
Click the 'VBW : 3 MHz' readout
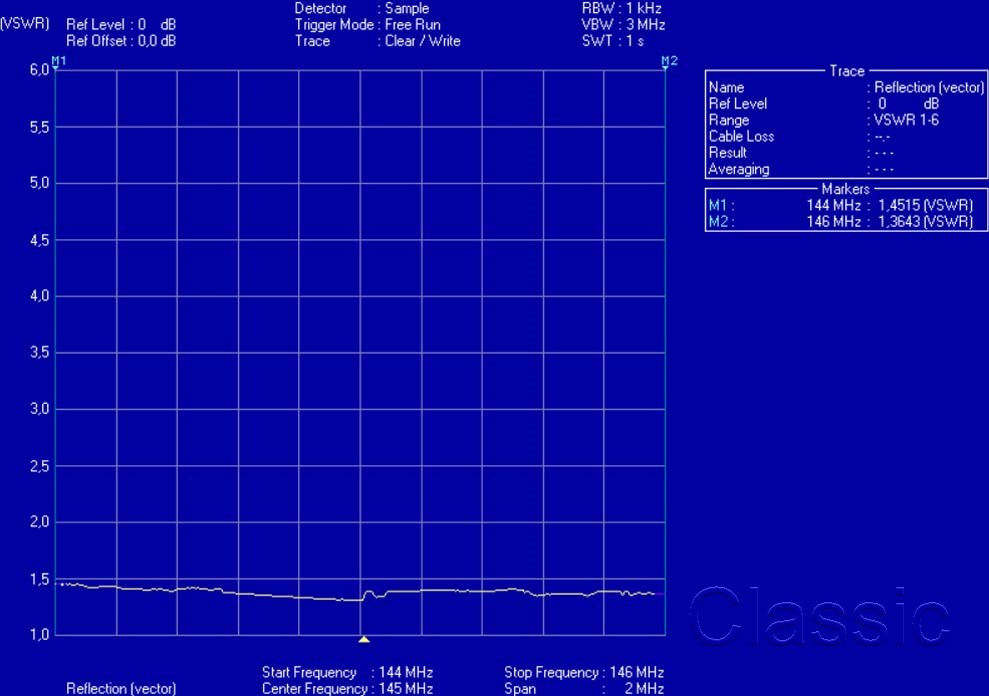click(623, 25)
